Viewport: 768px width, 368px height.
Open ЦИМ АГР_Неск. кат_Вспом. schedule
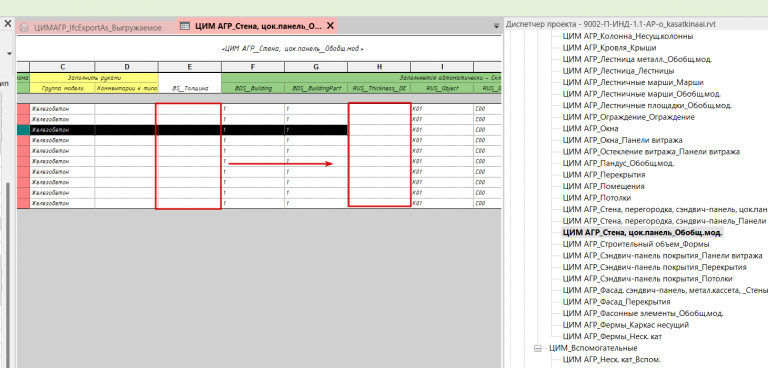pyautogui.click(x=612, y=360)
